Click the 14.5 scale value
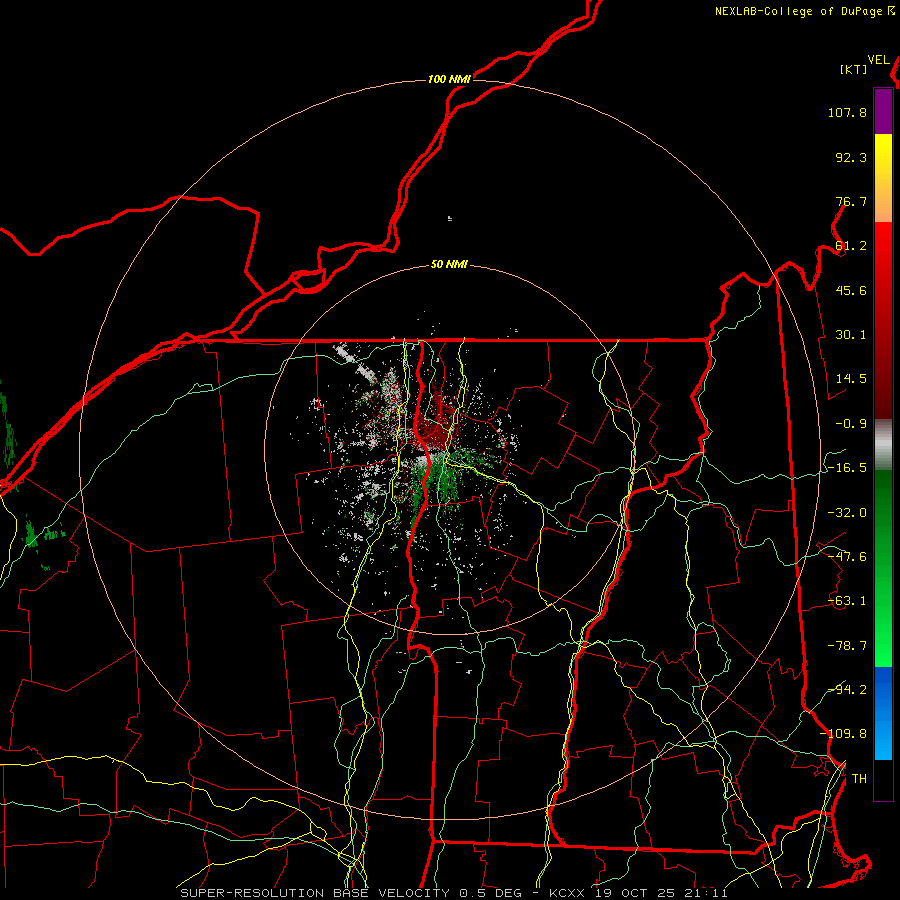The height and width of the screenshot is (900, 900). pyautogui.click(x=851, y=379)
